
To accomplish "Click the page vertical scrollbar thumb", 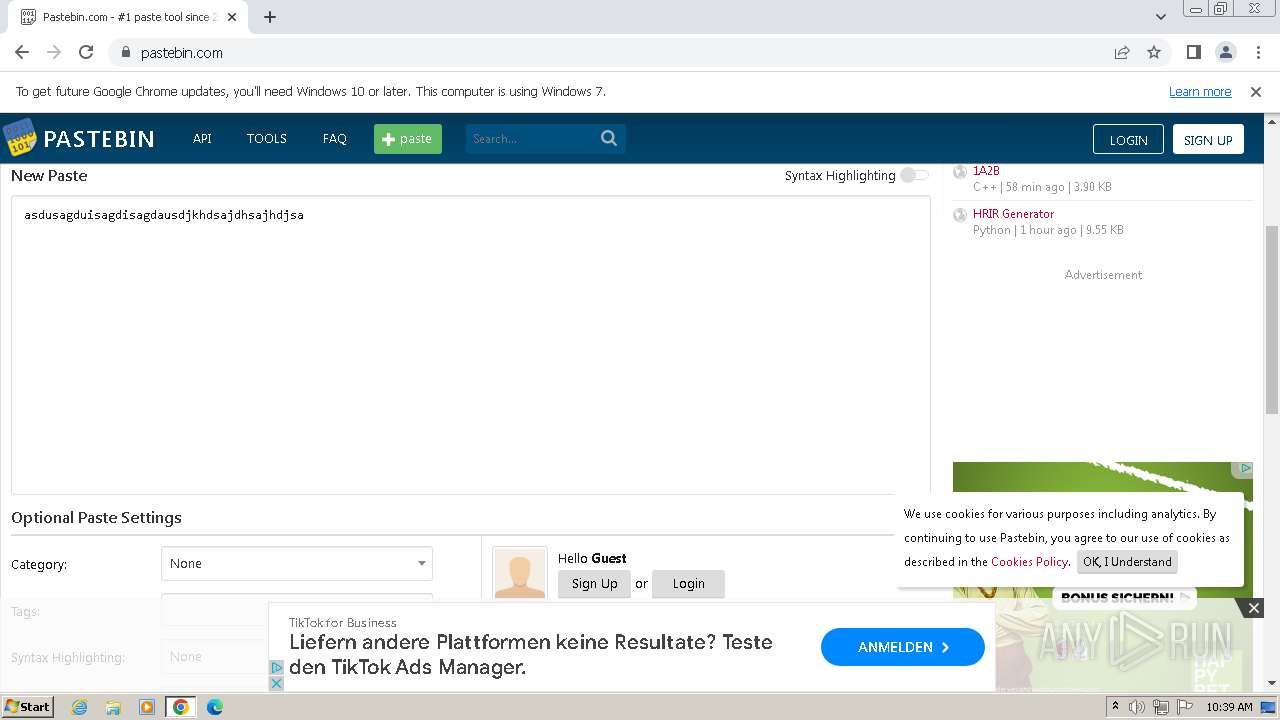I will coord(1272,319).
